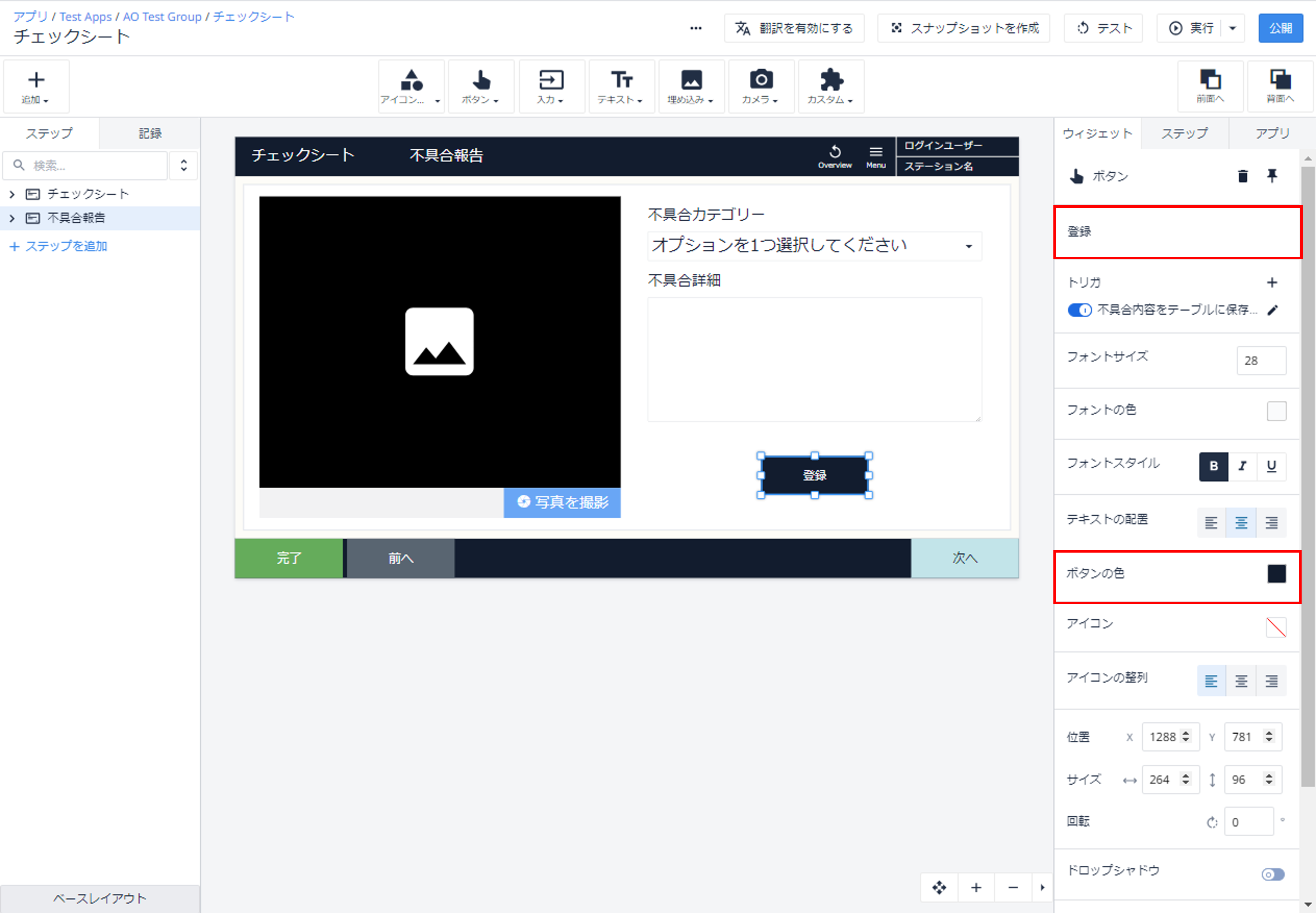Increase the X position stepper
1316x913 pixels.
point(1185,733)
